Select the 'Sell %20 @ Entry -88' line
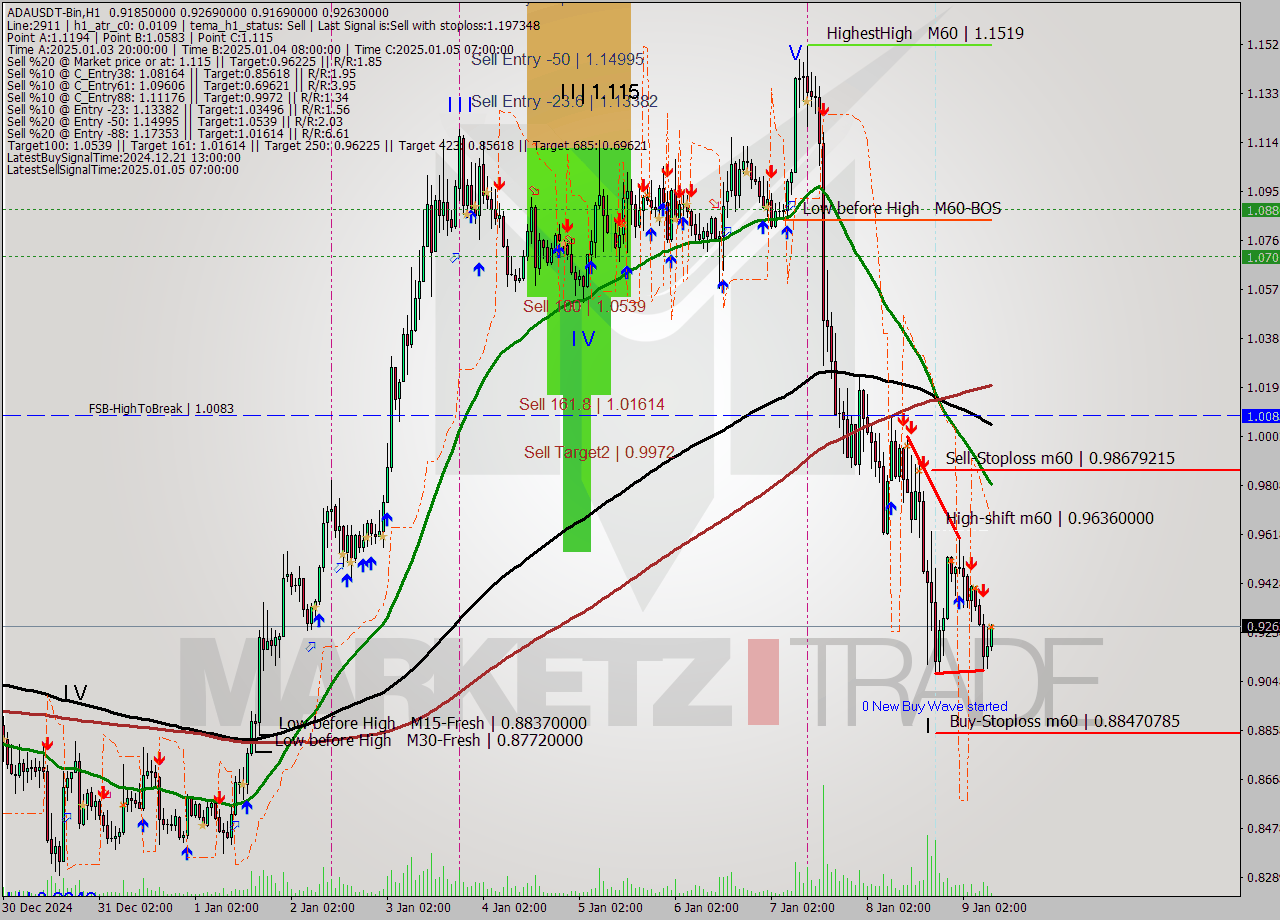 pyautogui.click(x=177, y=133)
